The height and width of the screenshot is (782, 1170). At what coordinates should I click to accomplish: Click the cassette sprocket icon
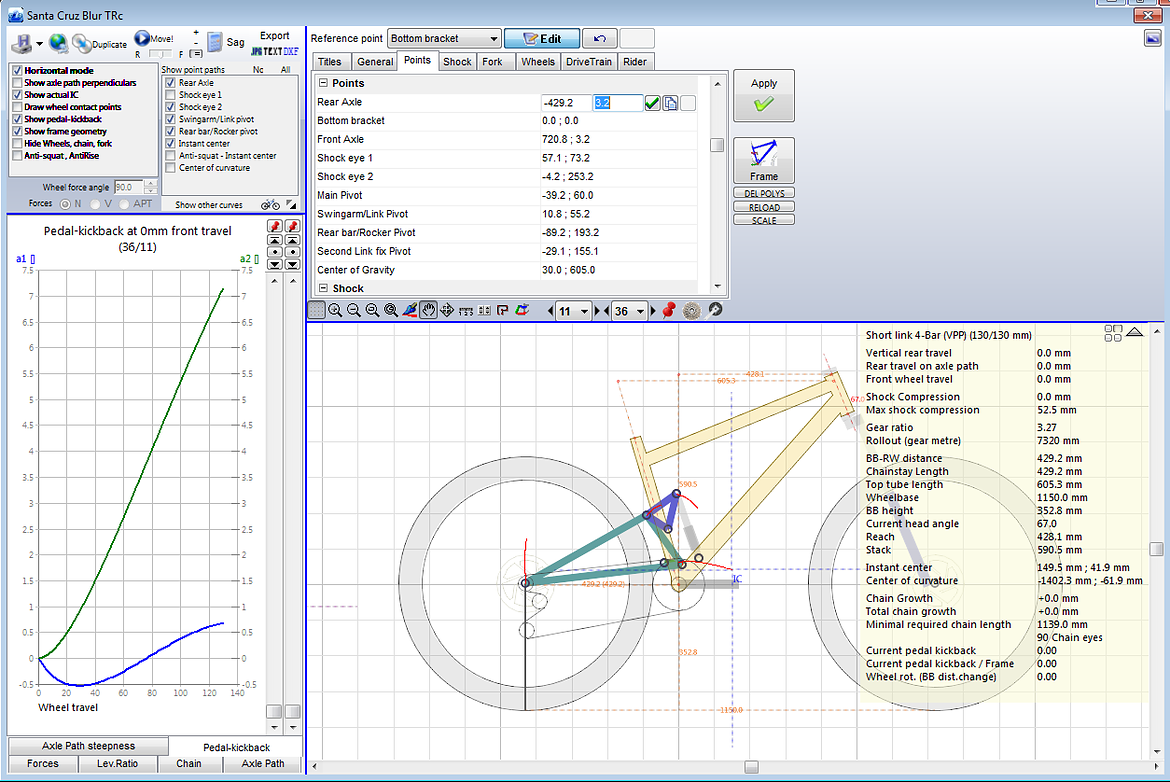pos(692,310)
